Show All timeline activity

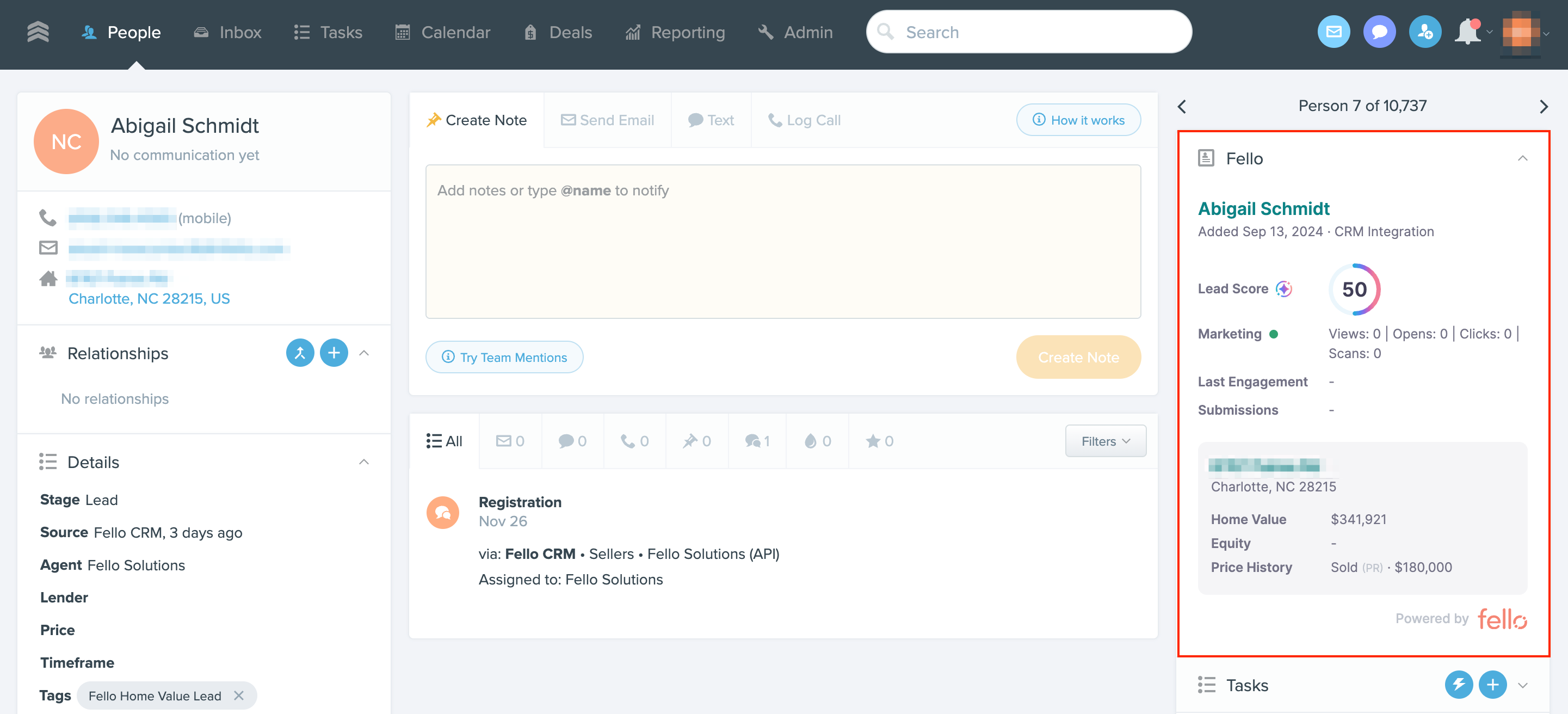(444, 441)
